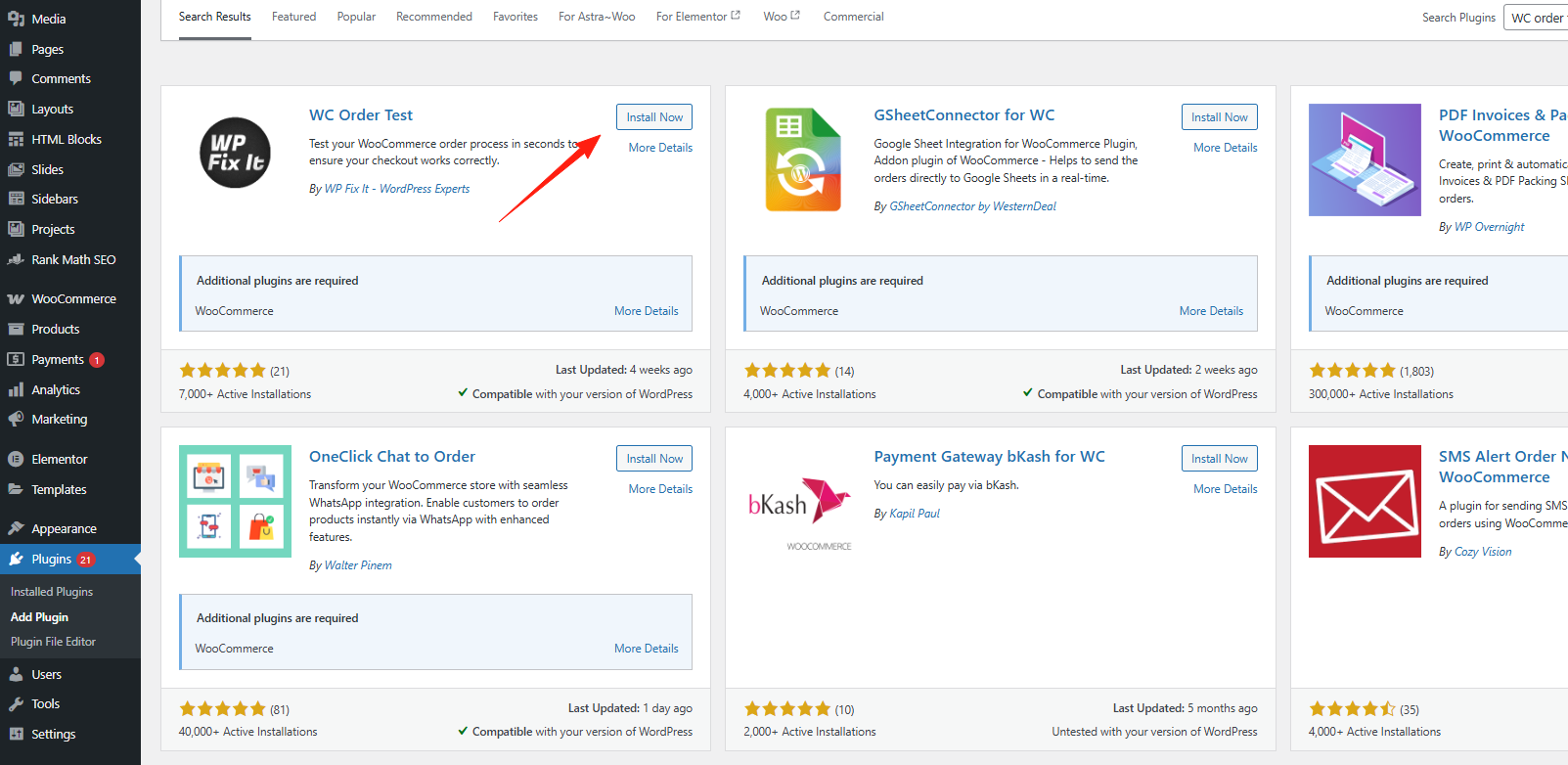Open WooCommerce requirement More Details for WC Order Test
Screen dimensions: 1568x765
pyautogui.click(x=647, y=311)
